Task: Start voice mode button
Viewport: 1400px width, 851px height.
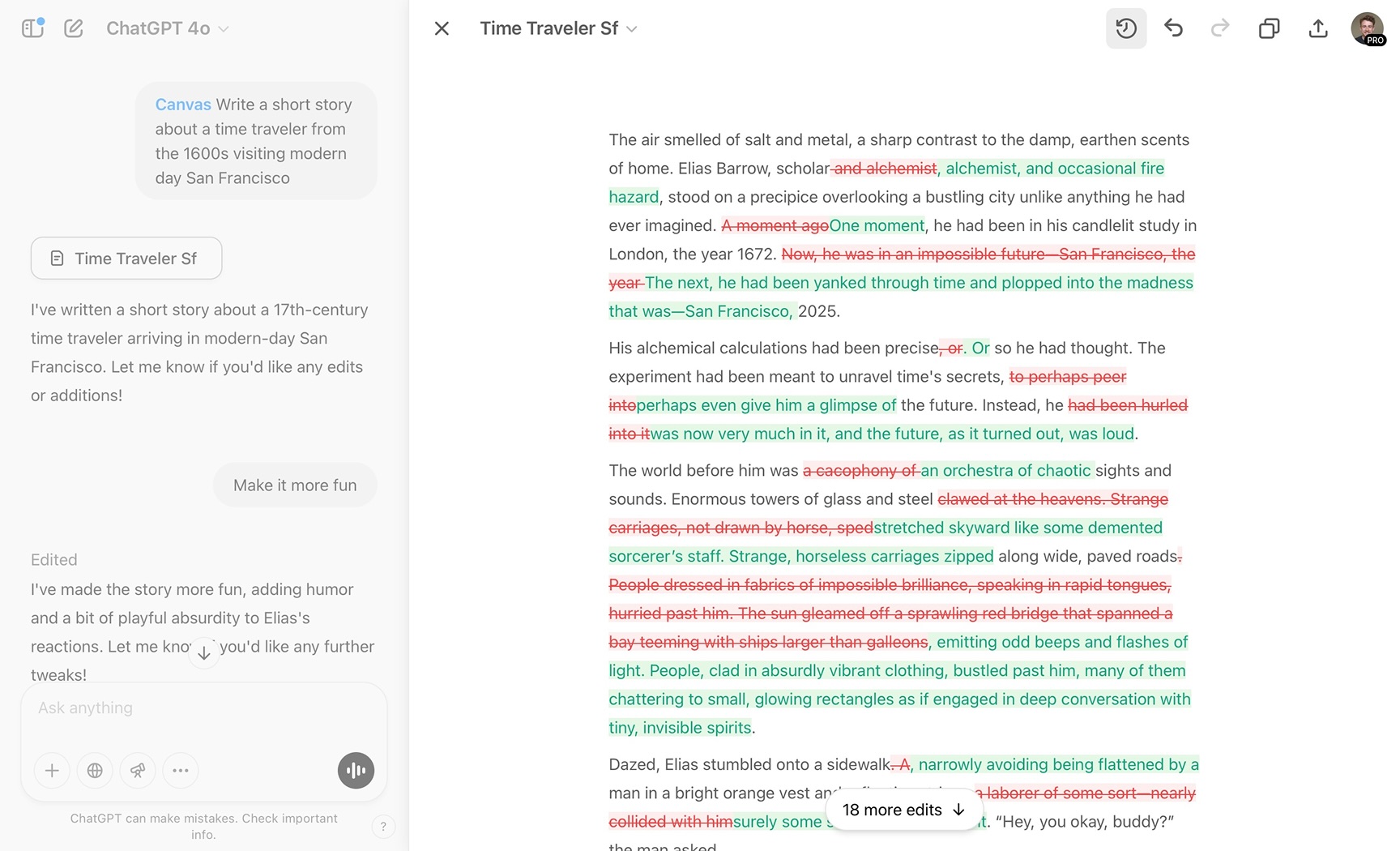Action: [x=356, y=771]
